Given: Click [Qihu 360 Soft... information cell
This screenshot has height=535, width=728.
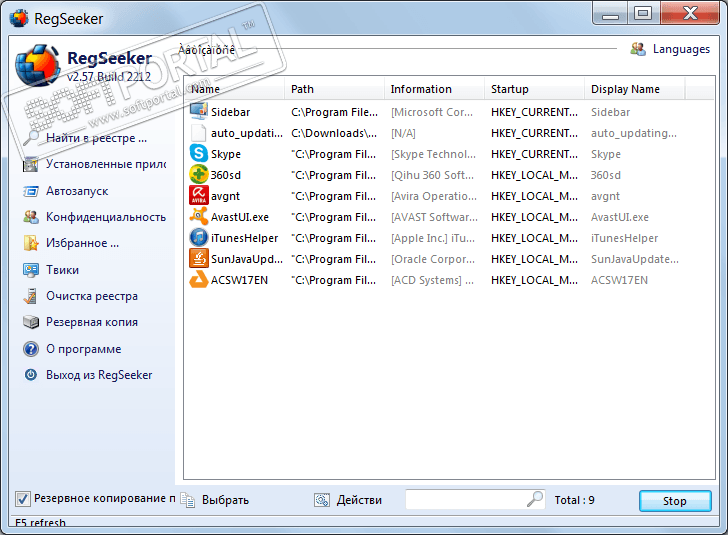Looking at the screenshot, I should point(432,175).
